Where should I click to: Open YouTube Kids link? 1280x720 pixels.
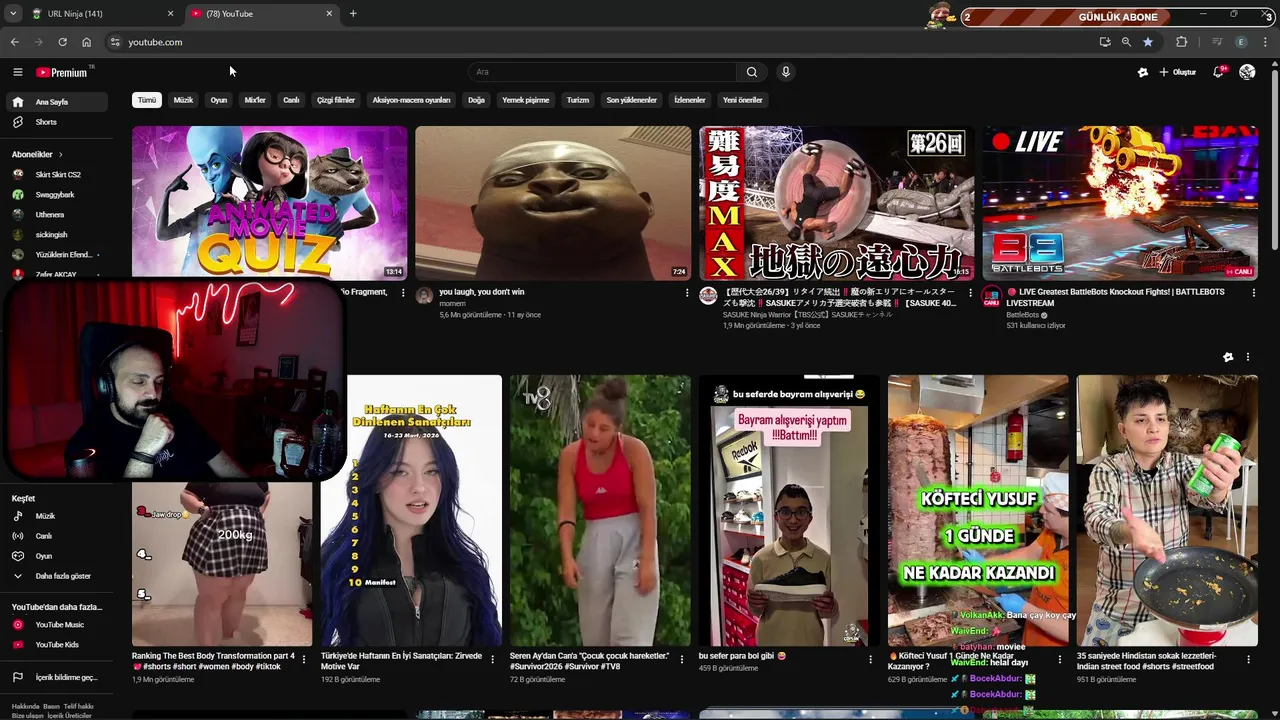(x=55, y=645)
